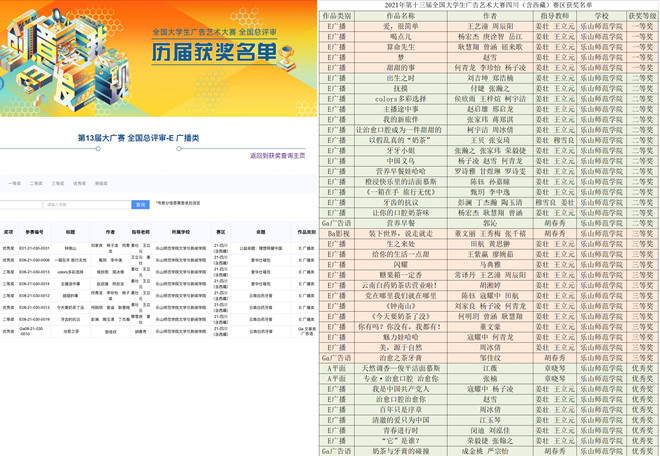This screenshot has height=456, width=660.
Task: Click the 闪耀 work name cell
Action: (x=401, y=264)
